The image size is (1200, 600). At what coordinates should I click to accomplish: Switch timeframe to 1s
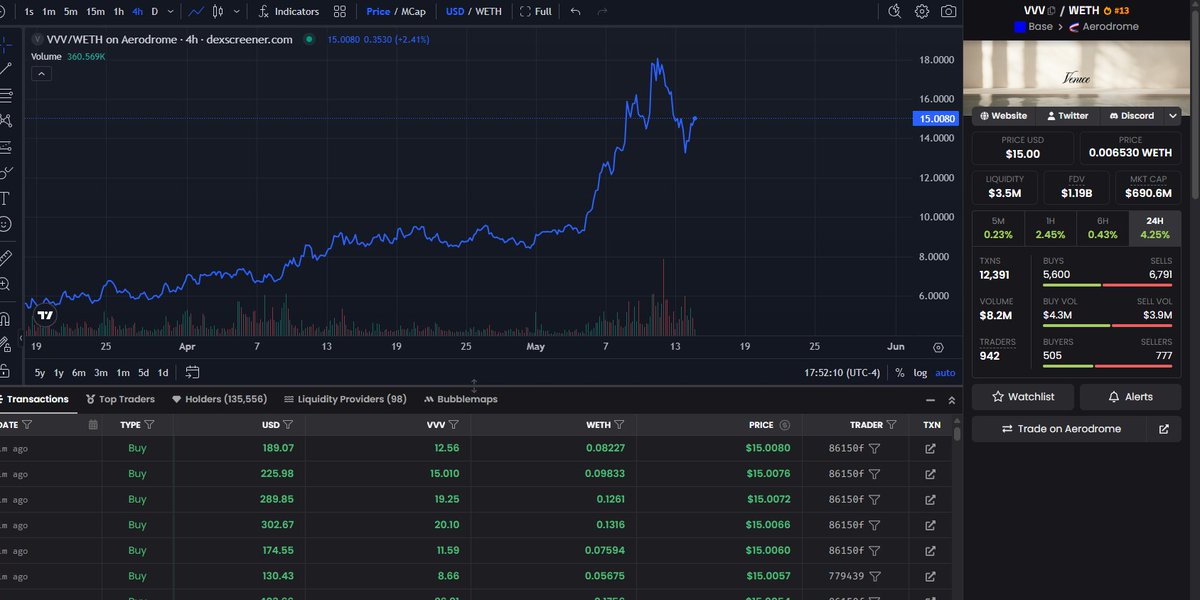point(29,12)
